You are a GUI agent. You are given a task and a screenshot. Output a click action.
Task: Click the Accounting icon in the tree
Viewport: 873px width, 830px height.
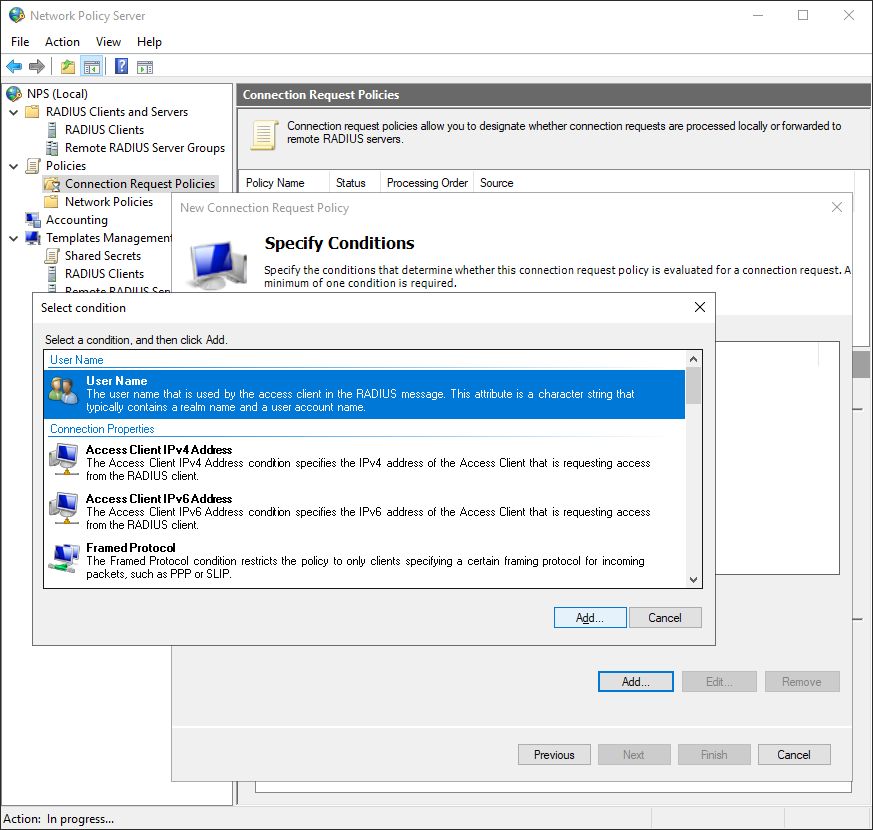point(33,220)
